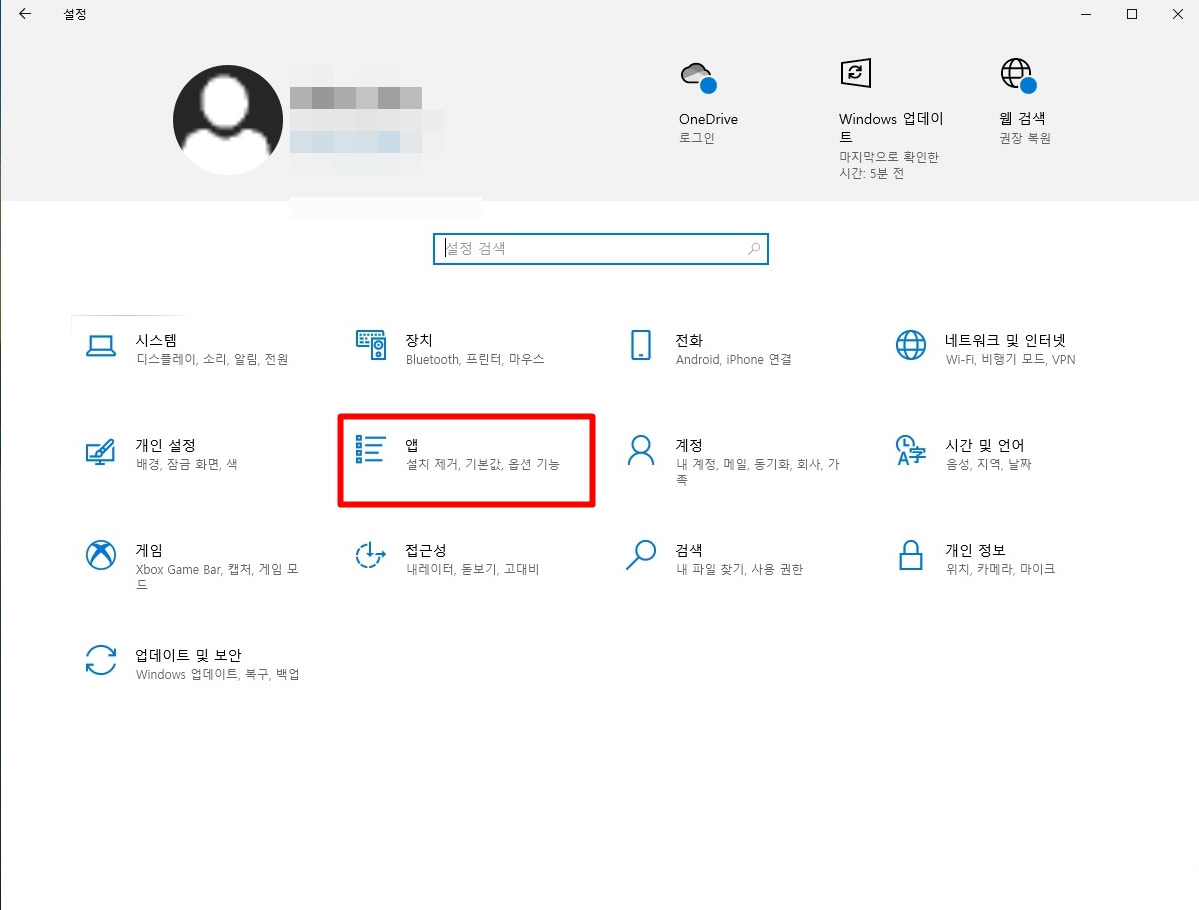This screenshot has height=910, width=1199.
Task: Click 'Bluetooth, 프린터, 마우스' description
Action: (x=475, y=359)
